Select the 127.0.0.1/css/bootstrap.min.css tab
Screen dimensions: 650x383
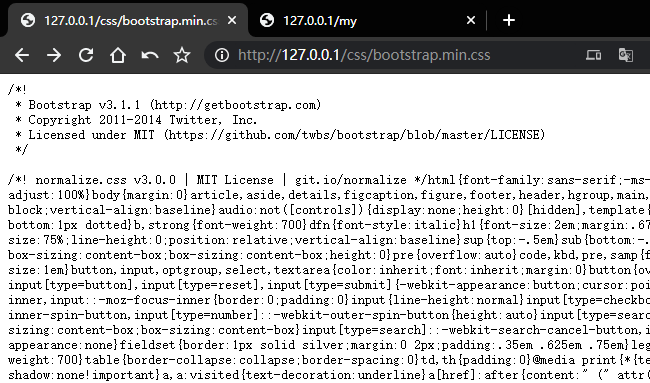(x=128, y=20)
